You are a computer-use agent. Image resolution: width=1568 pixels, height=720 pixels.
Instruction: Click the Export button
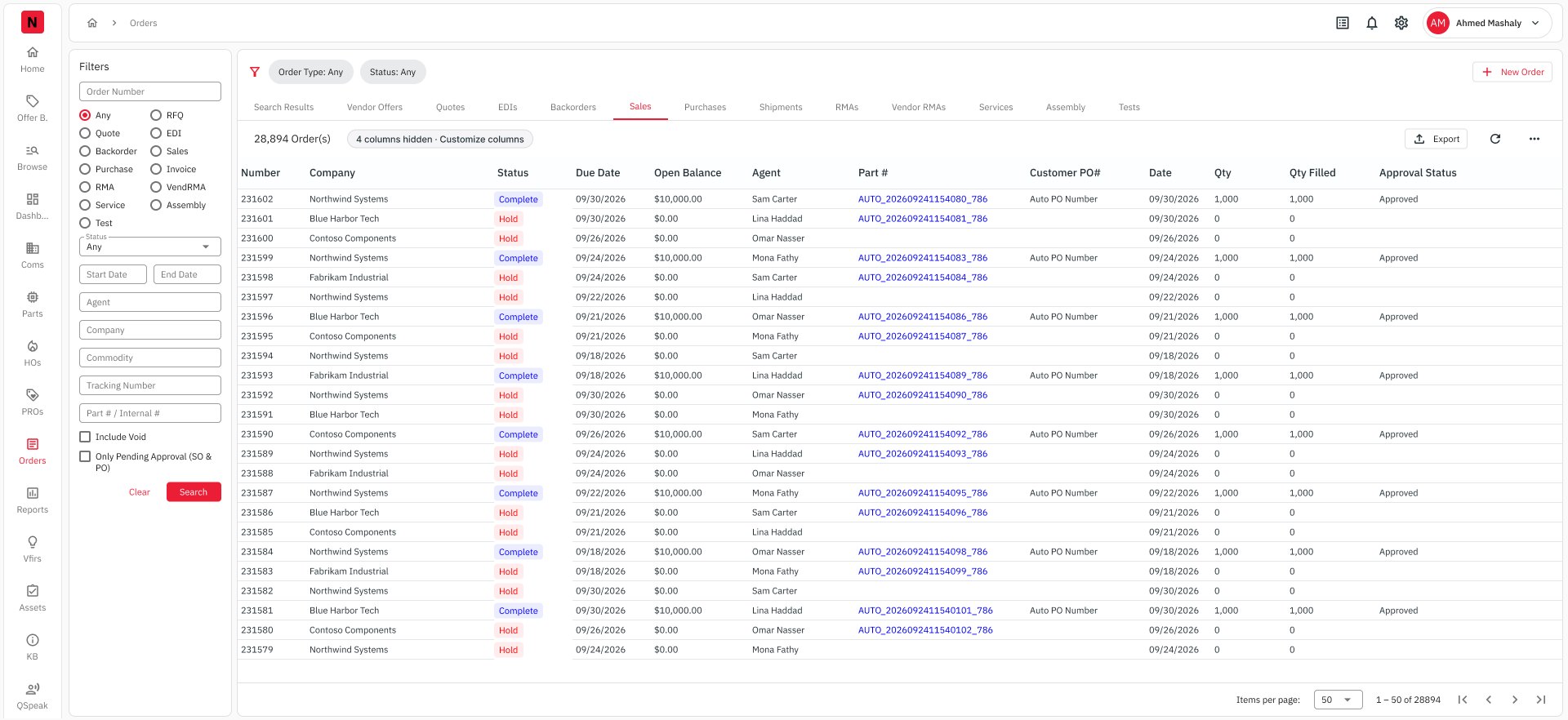(x=1436, y=139)
